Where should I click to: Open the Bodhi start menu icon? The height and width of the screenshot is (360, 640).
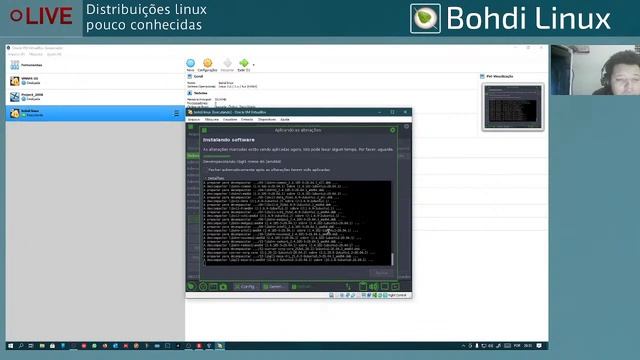point(191,287)
